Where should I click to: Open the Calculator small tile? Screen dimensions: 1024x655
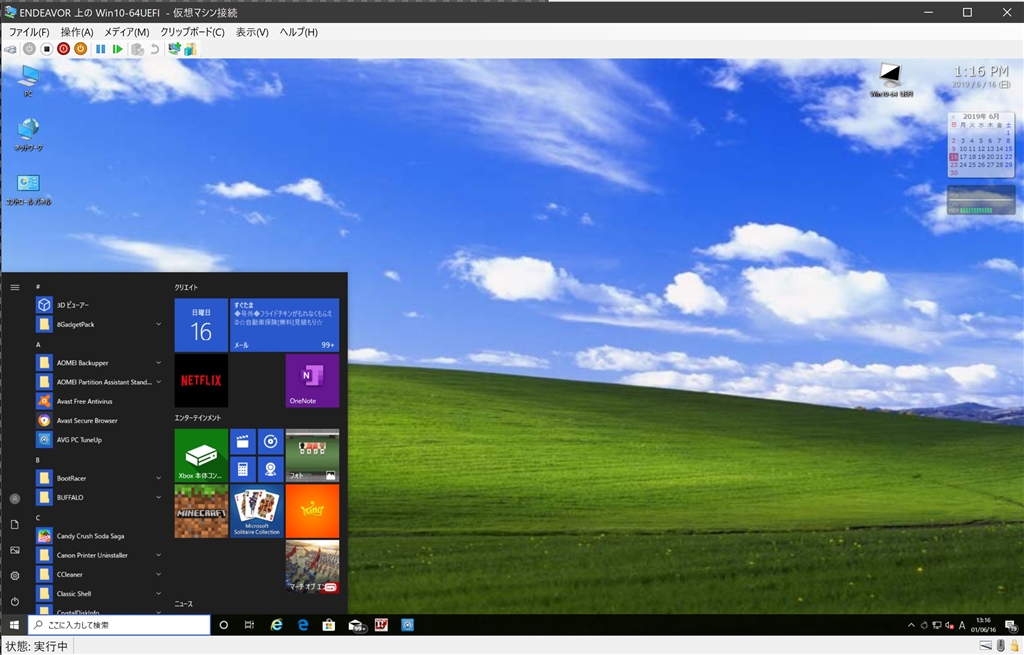pyautogui.click(x=242, y=470)
